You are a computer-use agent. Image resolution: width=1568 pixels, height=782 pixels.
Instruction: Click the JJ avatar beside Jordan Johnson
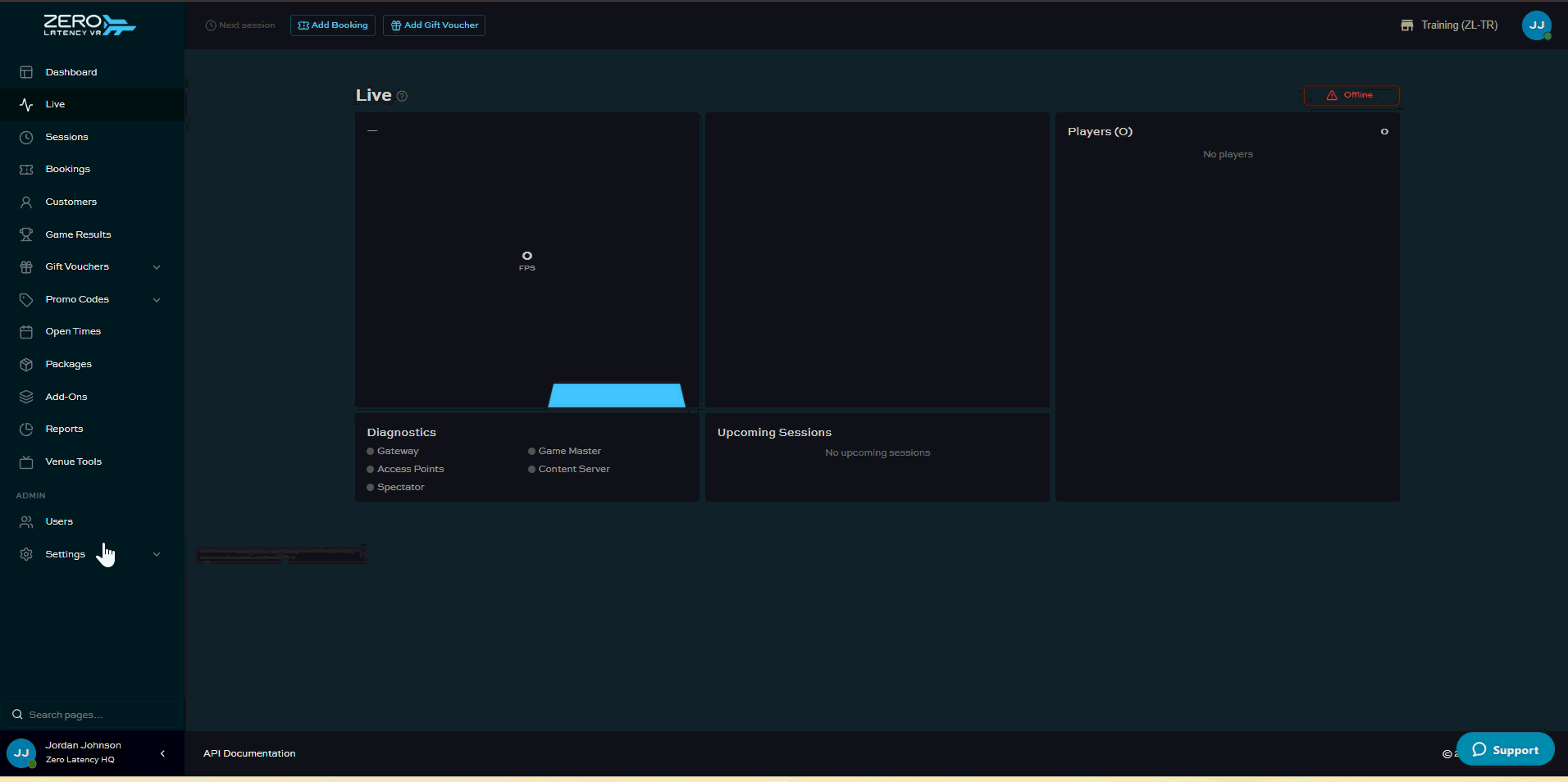click(21, 752)
